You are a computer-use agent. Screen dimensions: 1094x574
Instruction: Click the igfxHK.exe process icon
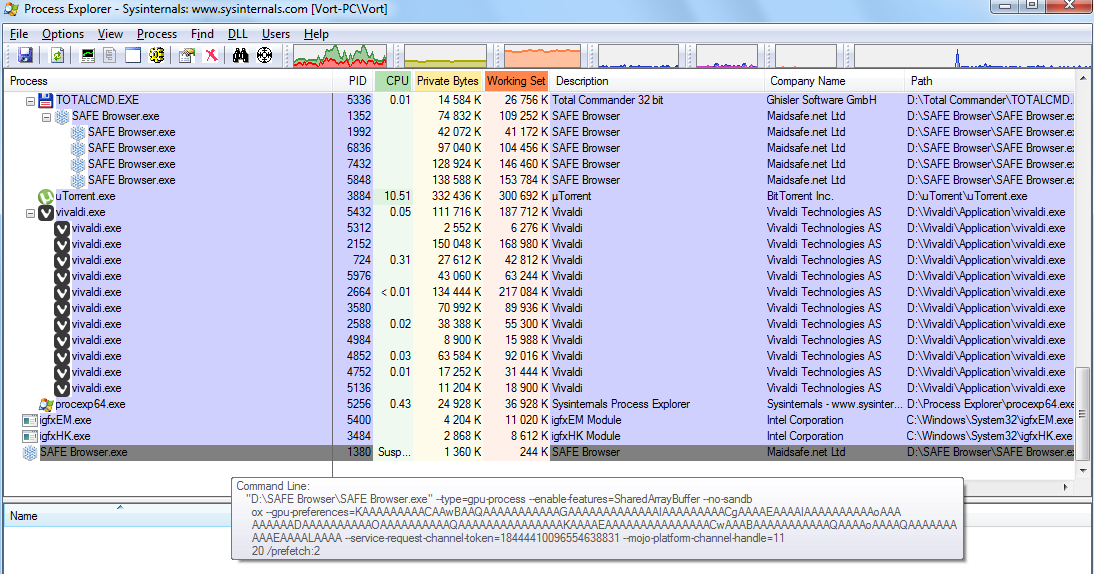(30, 437)
